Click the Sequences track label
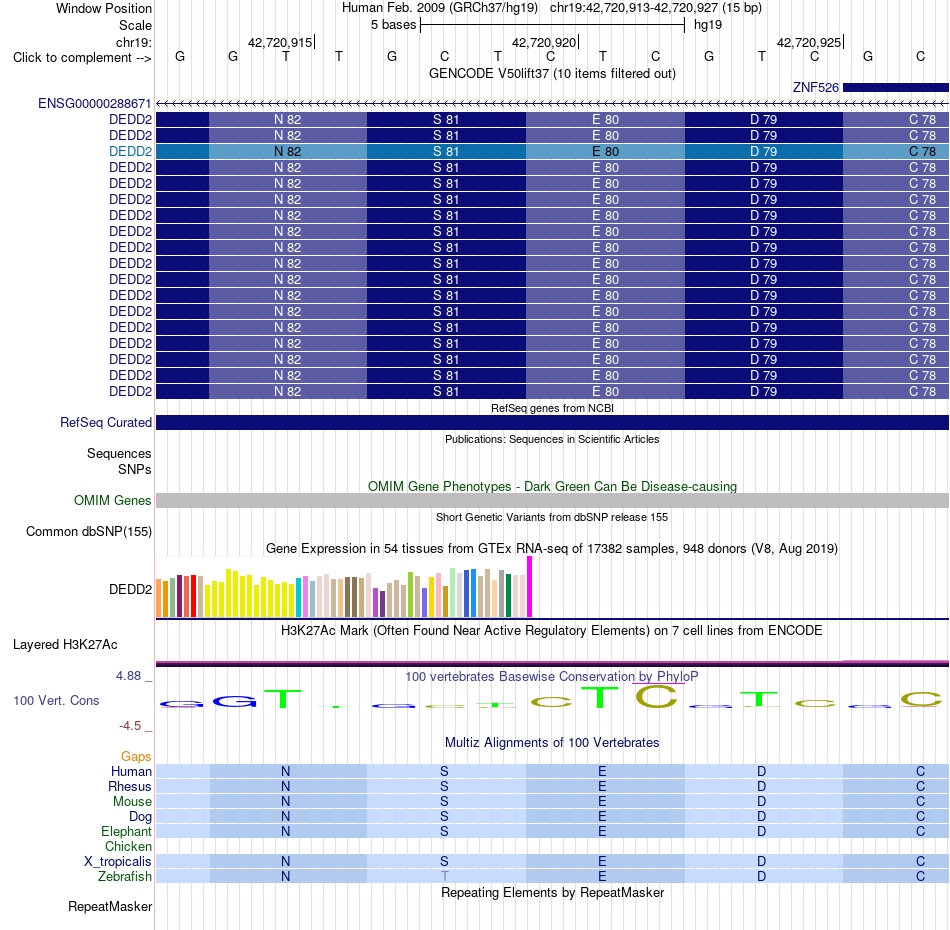This screenshot has height=930, width=950. click(x=119, y=453)
